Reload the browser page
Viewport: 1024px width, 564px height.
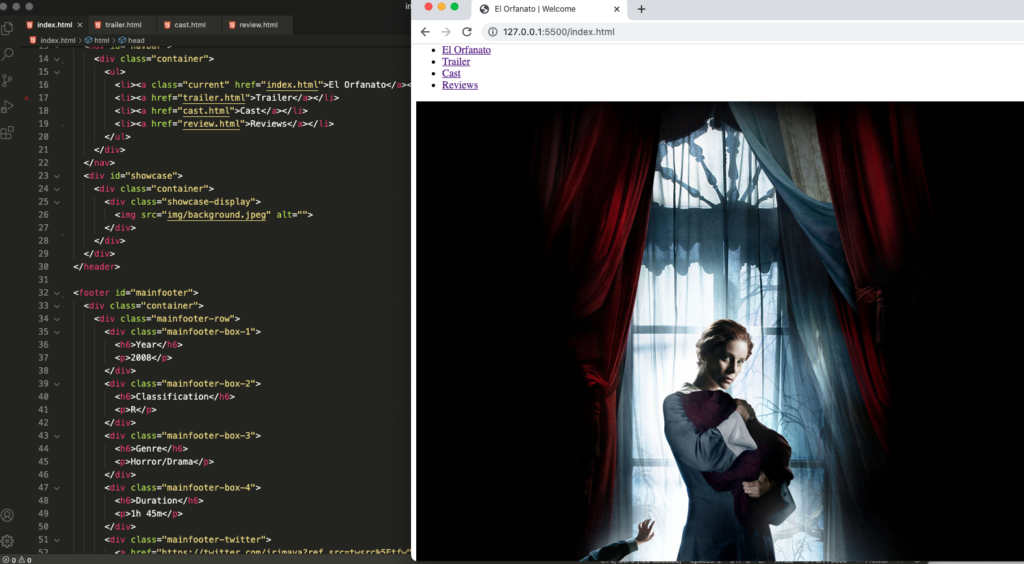[x=467, y=32]
